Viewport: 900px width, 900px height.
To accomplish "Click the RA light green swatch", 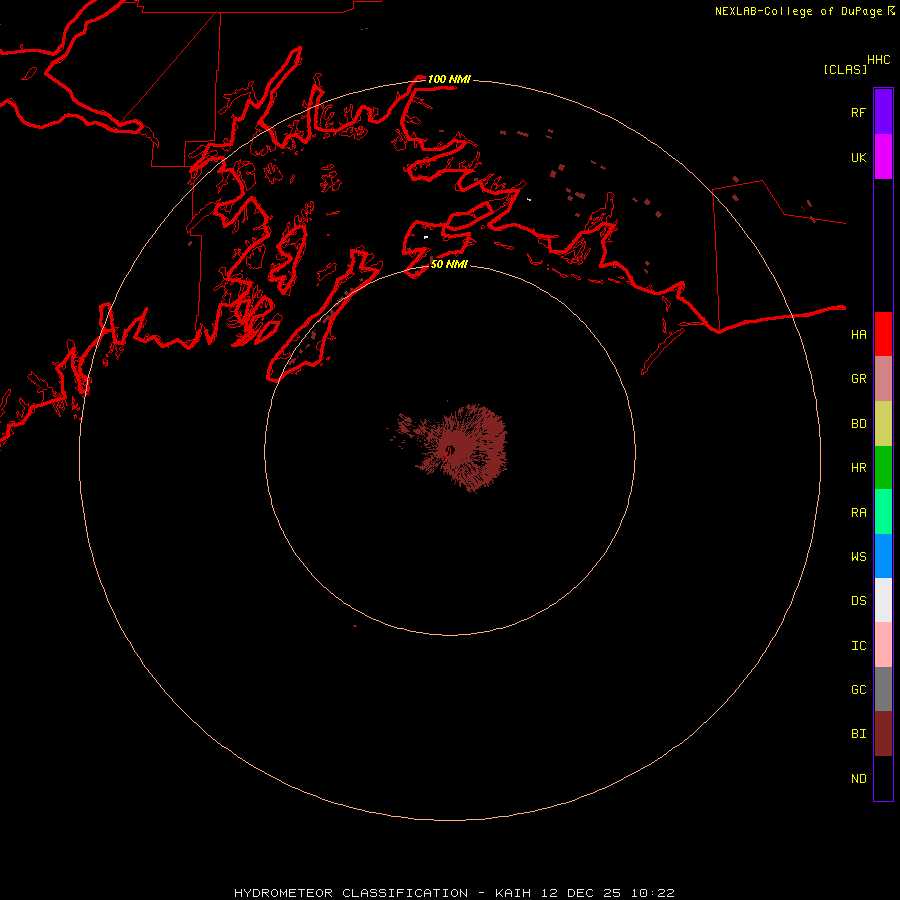I will point(883,512).
